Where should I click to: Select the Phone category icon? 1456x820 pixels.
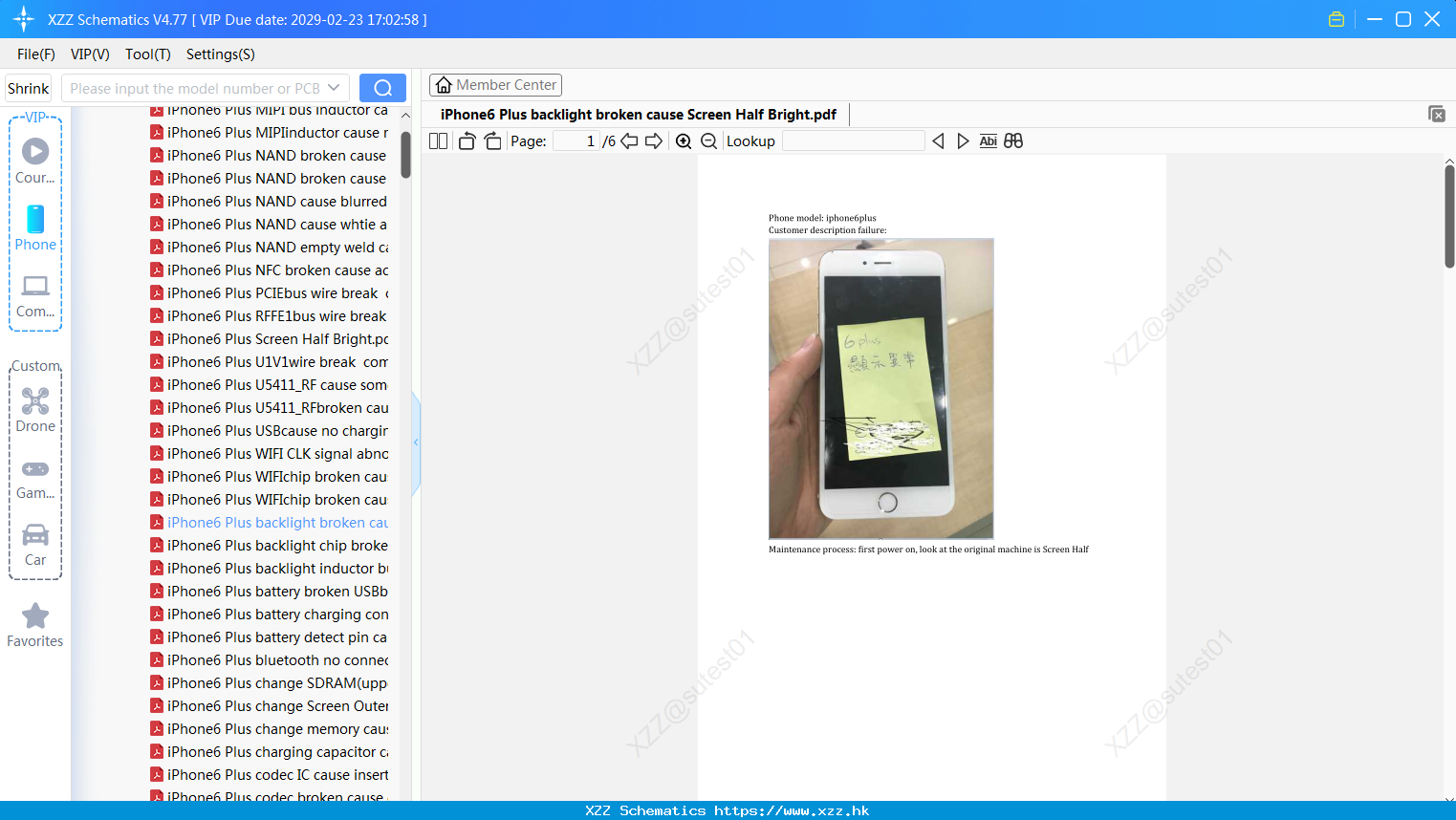[x=35, y=227]
